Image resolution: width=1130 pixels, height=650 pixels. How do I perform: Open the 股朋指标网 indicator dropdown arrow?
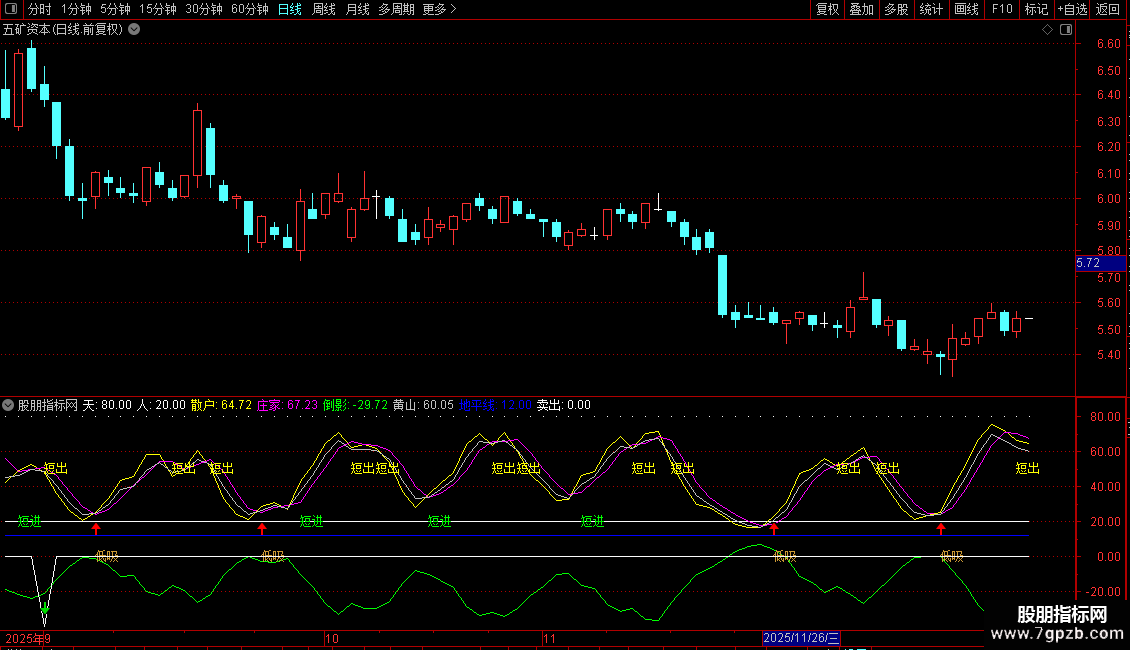[8, 405]
